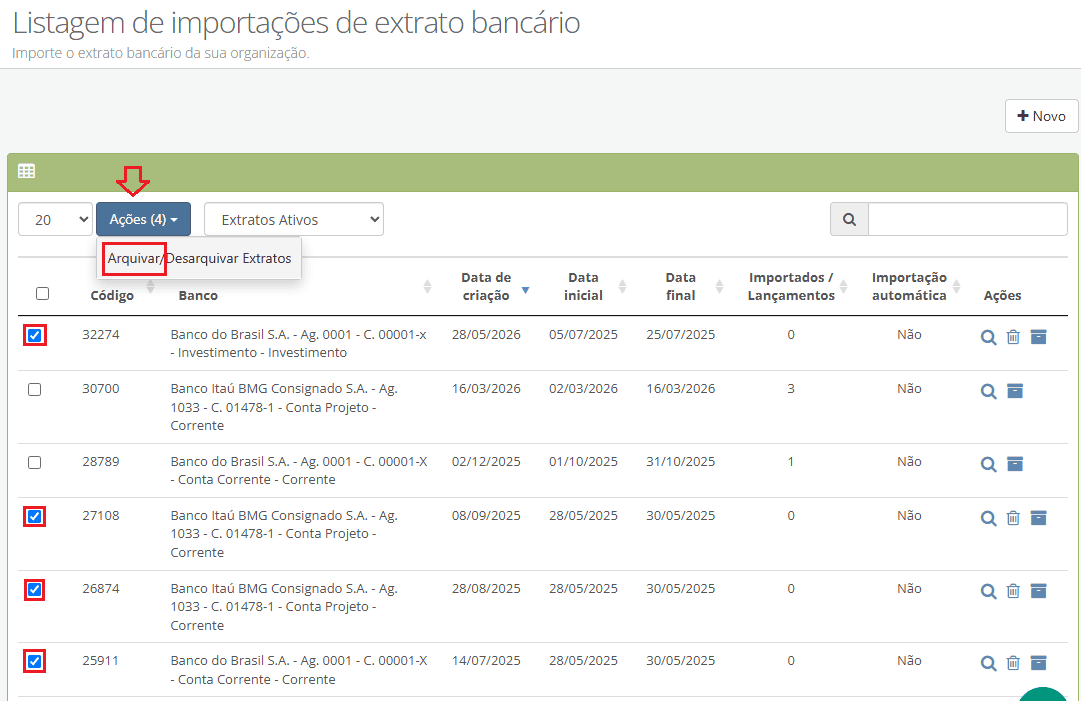
Task: Click the table grid icon in green header
Action: 26,171
